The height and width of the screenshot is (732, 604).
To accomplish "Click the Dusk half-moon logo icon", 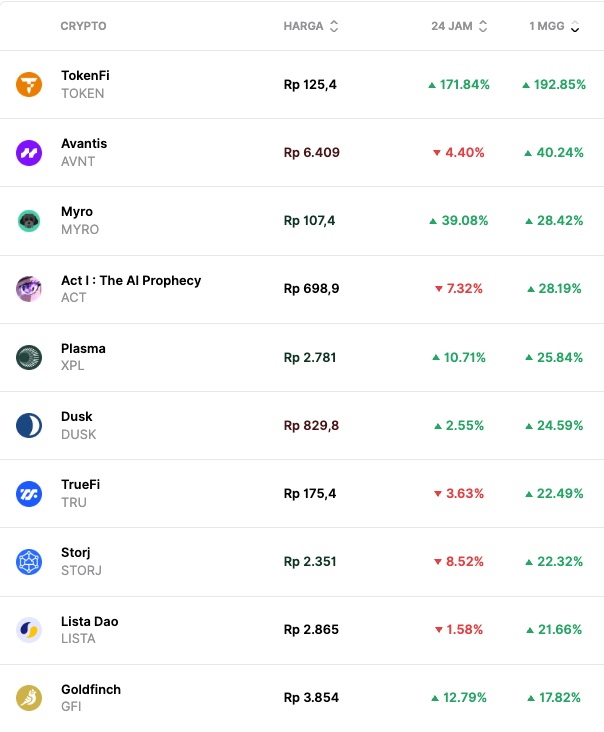I will pyautogui.click(x=29, y=425).
